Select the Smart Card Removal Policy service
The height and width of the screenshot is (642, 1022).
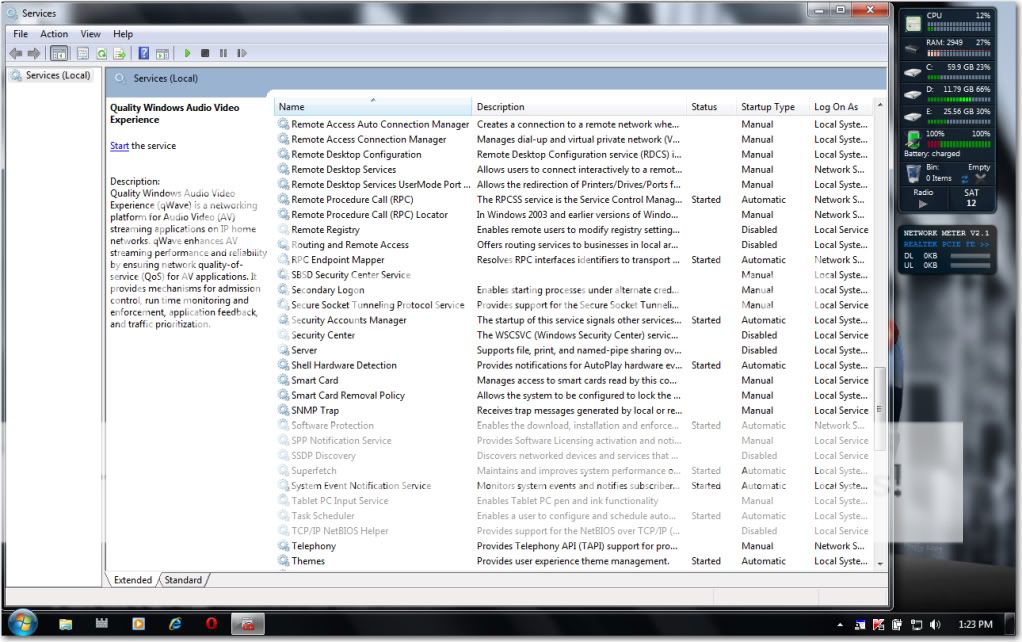coord(574,396)
